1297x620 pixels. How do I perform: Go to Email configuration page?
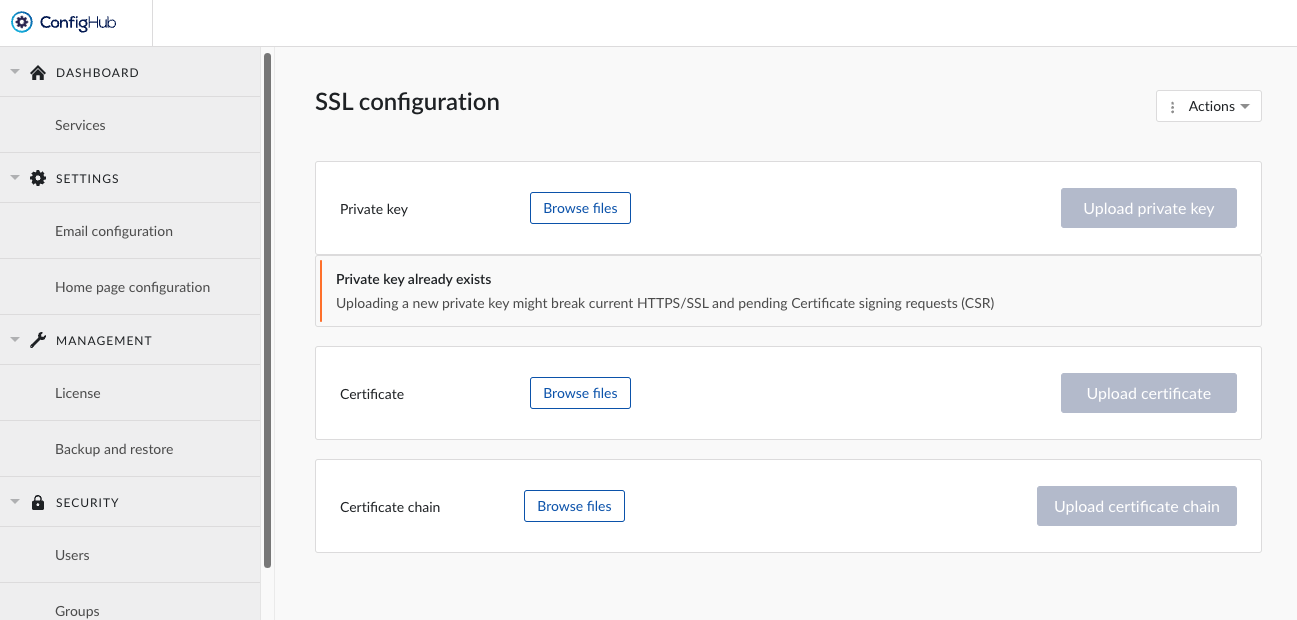[114, 232]
